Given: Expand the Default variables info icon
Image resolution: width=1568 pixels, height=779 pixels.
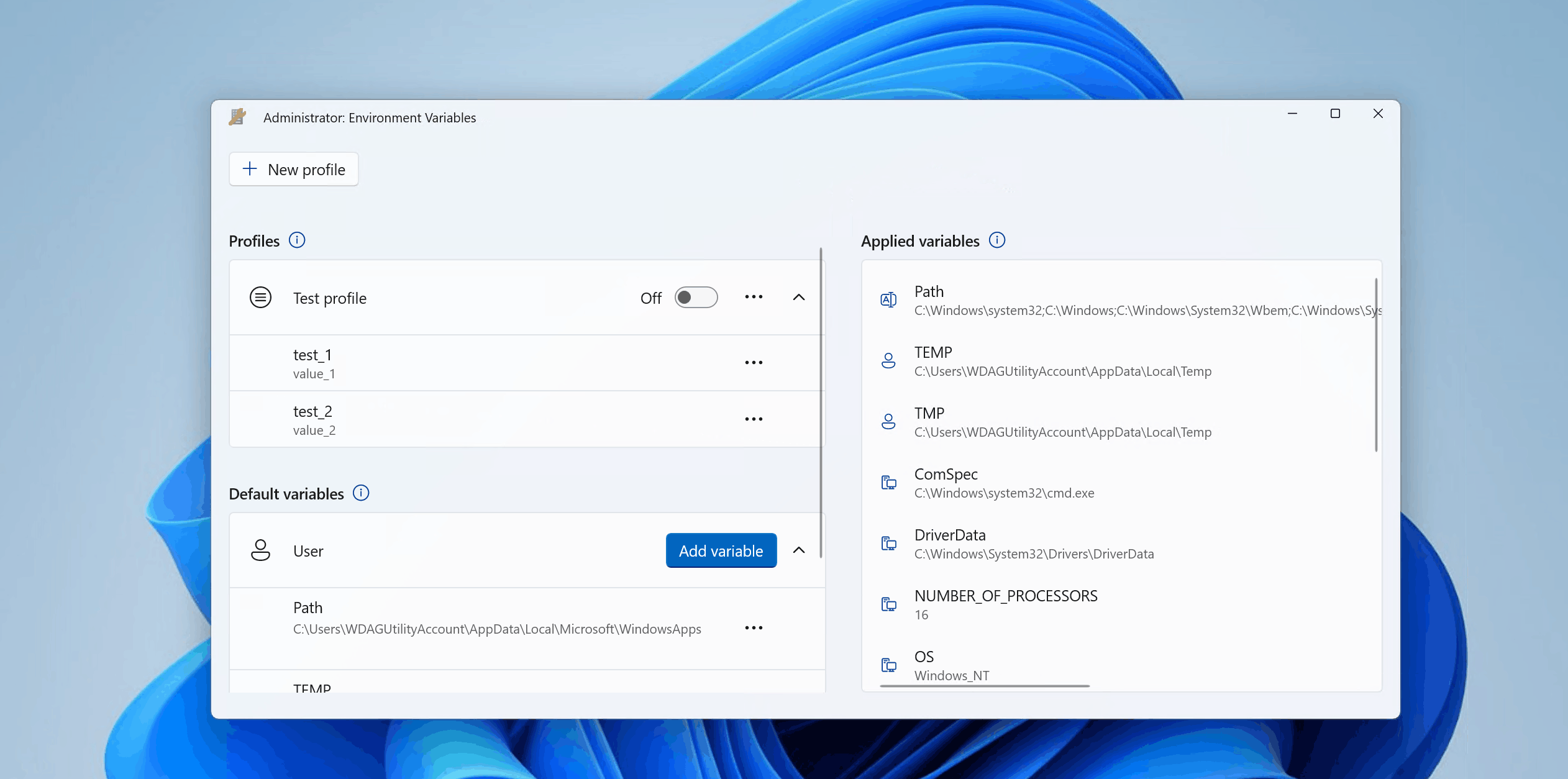Looking at the screenshot, I should [363, 493].
